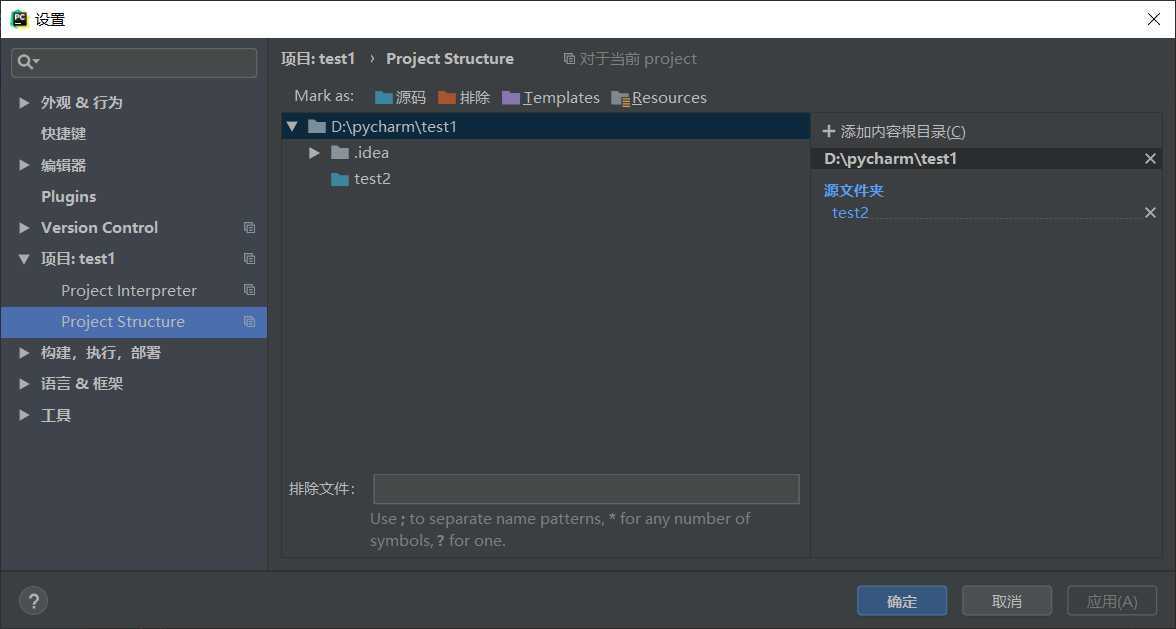Open the 快捷键 settings page
The image size is (1176, 629).
pyautogui.click(x=64, y=133)
